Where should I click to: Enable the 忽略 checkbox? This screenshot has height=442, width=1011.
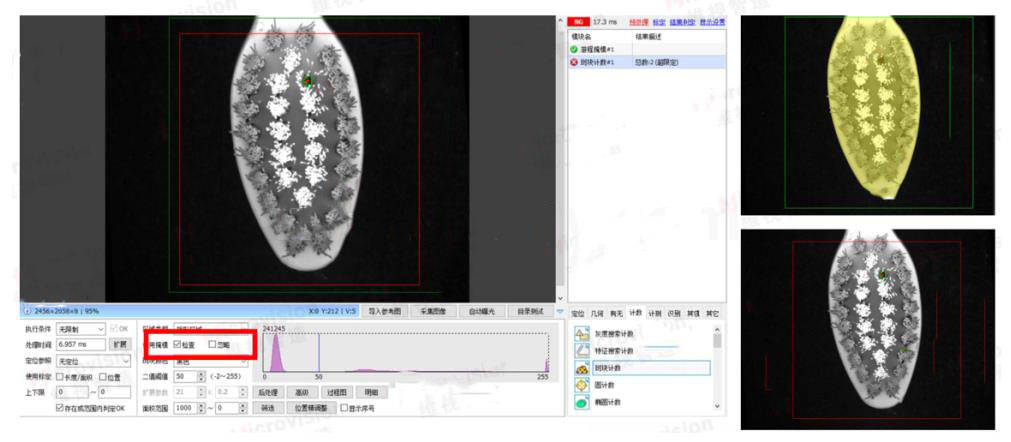[x=212, y=345]
